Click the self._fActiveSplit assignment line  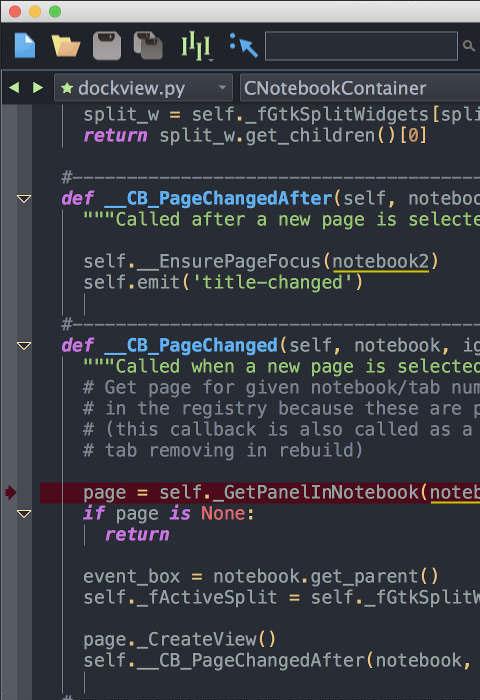pyautogui.click(x=282, y=597)
